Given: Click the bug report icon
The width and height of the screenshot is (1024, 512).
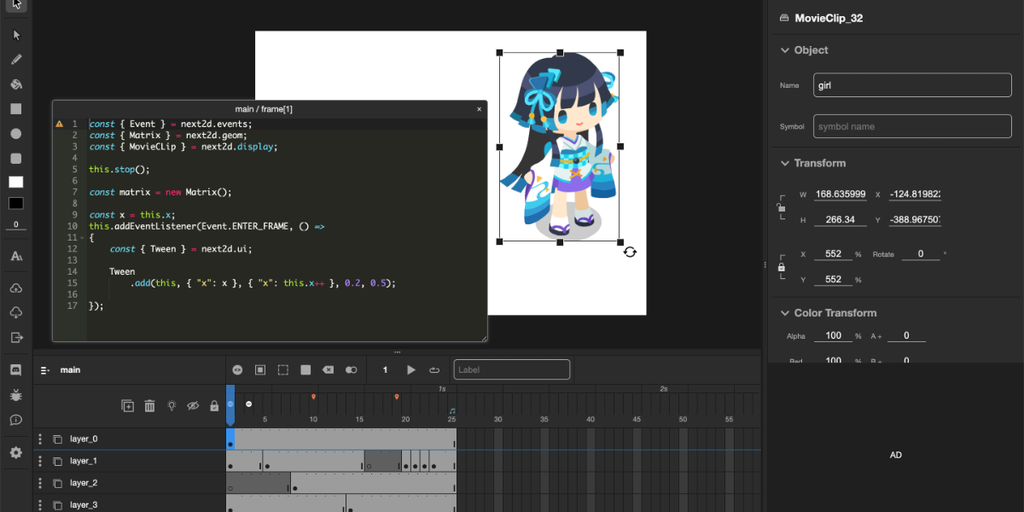Looking at the screenshot, I should pyautogui.click(x=16, y=395).
